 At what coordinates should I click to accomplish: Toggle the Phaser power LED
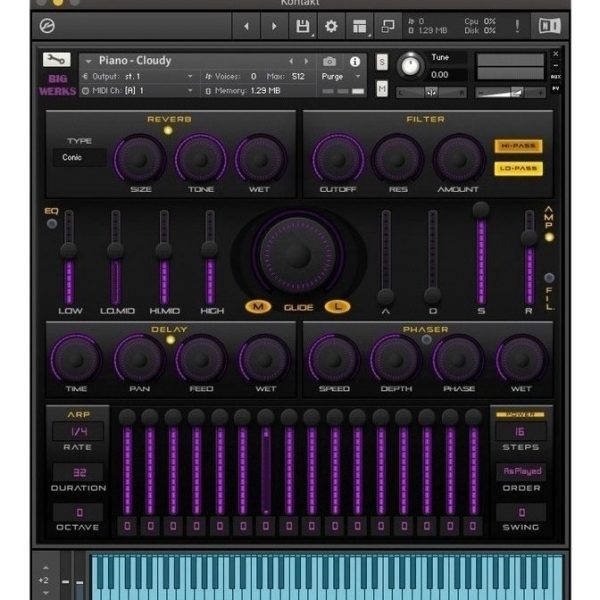(426, 339)
